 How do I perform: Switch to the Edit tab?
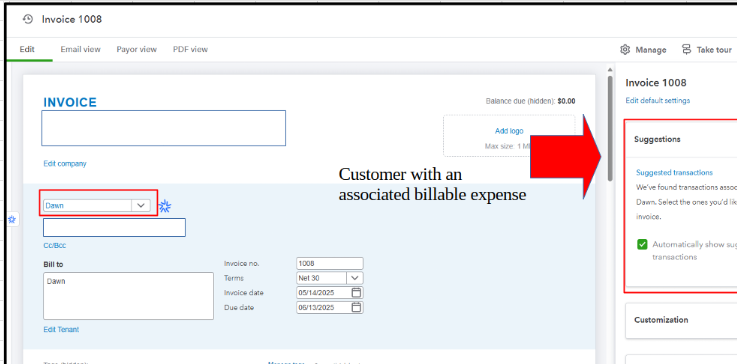[x=27, y=49]
